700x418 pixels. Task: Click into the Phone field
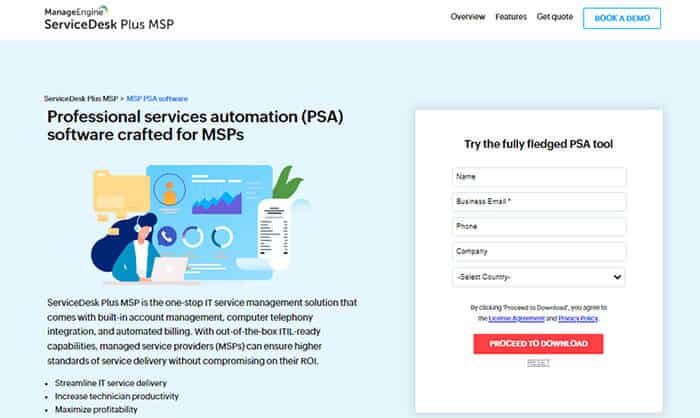(x=539, y=226)
